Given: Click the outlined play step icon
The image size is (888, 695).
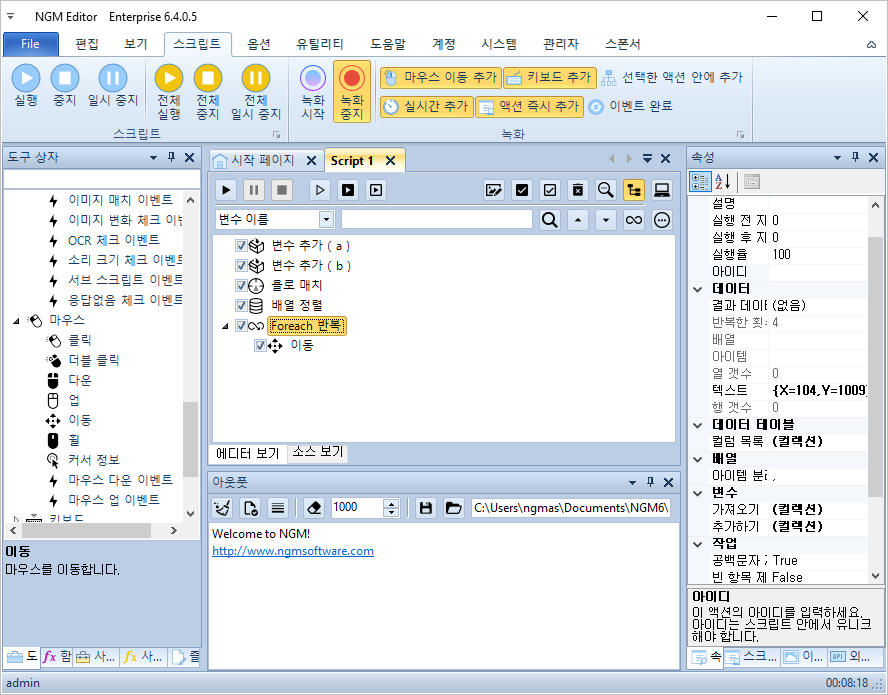Looking at the screenshot, I should click(319, 190).
